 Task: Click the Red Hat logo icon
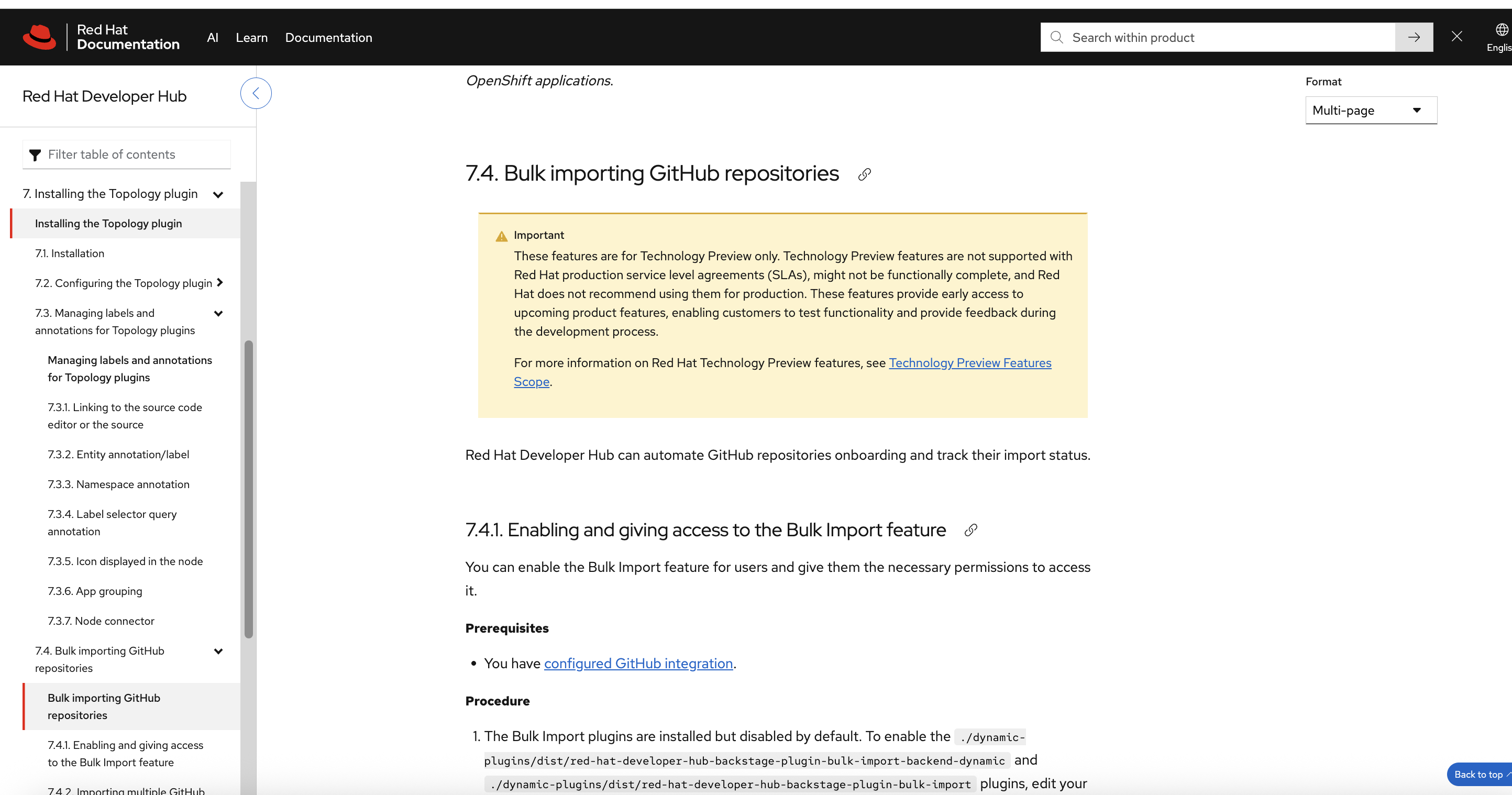pos(39,37)
